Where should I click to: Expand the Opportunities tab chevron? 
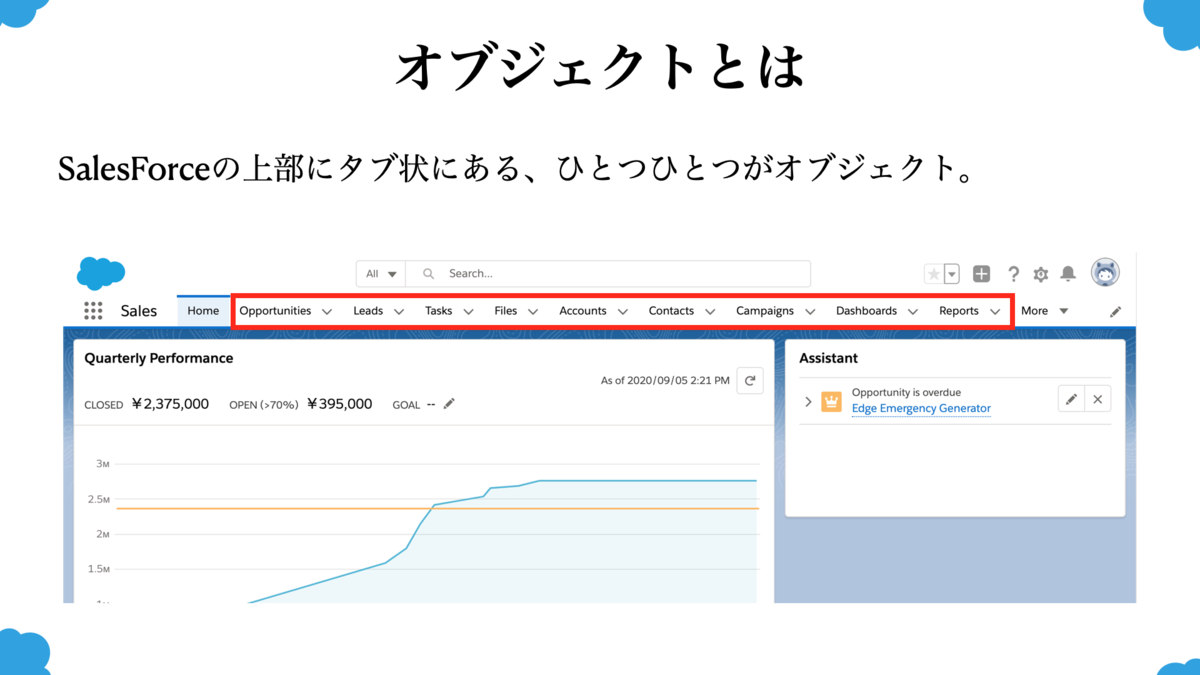click(327, 311)
